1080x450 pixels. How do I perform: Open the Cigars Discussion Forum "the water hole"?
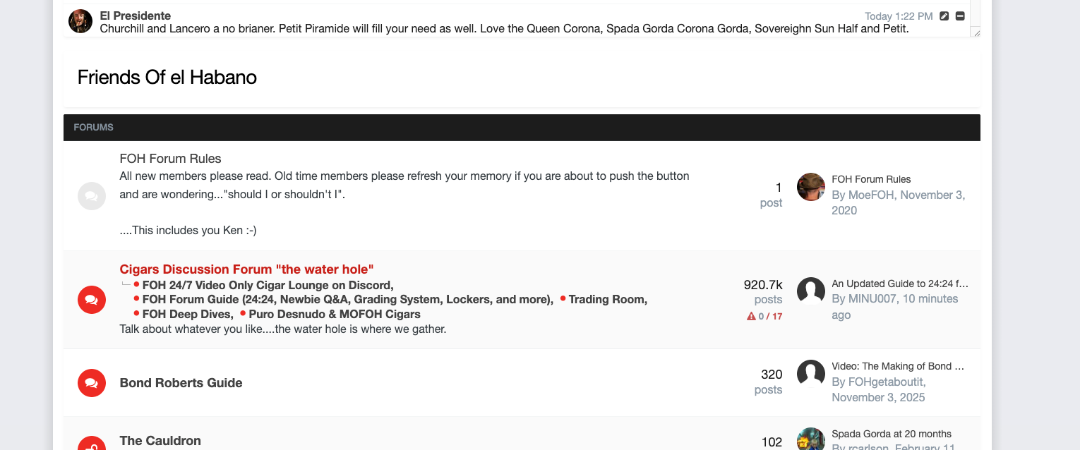(246, 269)
